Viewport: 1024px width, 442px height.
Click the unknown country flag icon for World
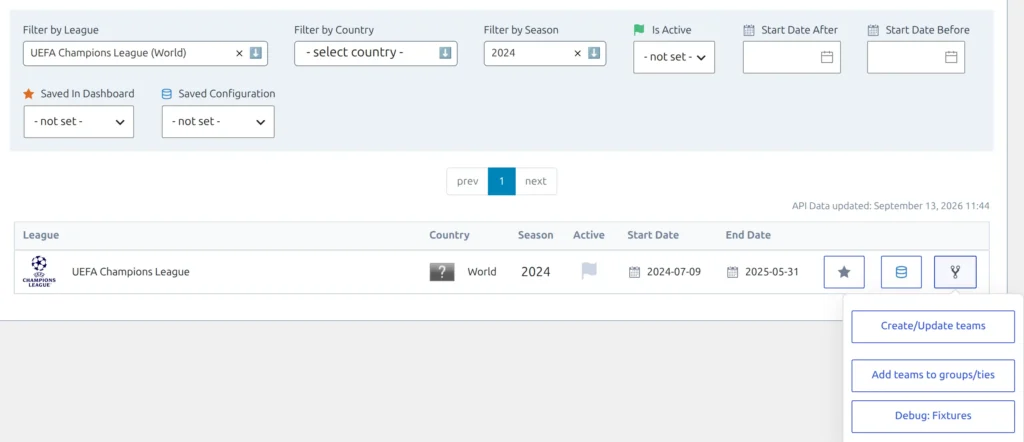click(x=442, y=272)
